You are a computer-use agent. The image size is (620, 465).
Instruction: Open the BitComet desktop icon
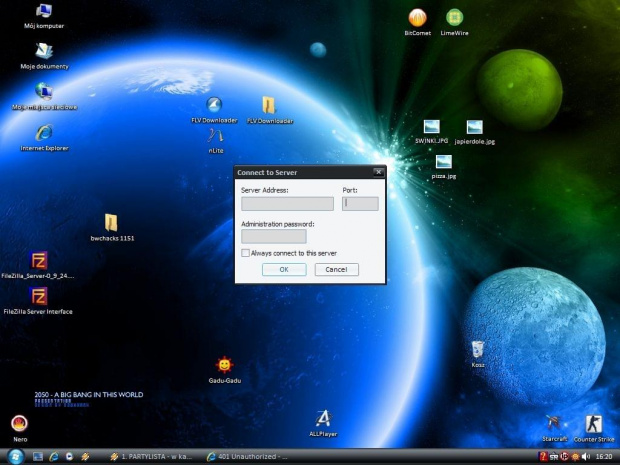point(417,18)
